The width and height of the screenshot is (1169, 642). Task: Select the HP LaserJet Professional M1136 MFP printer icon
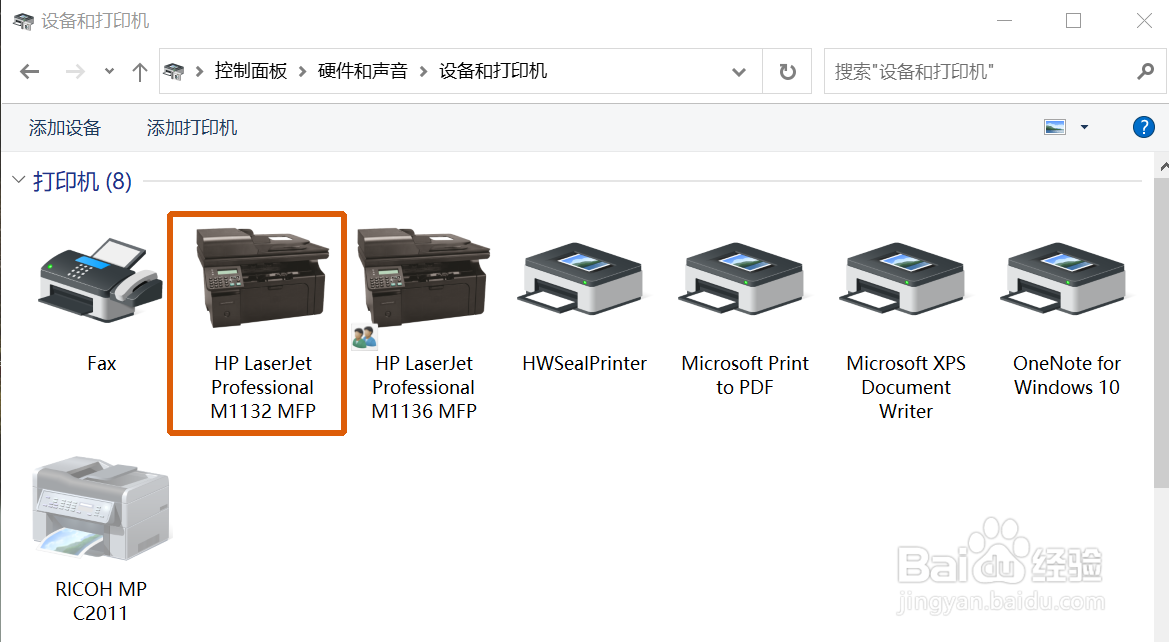tap(423, 278)
